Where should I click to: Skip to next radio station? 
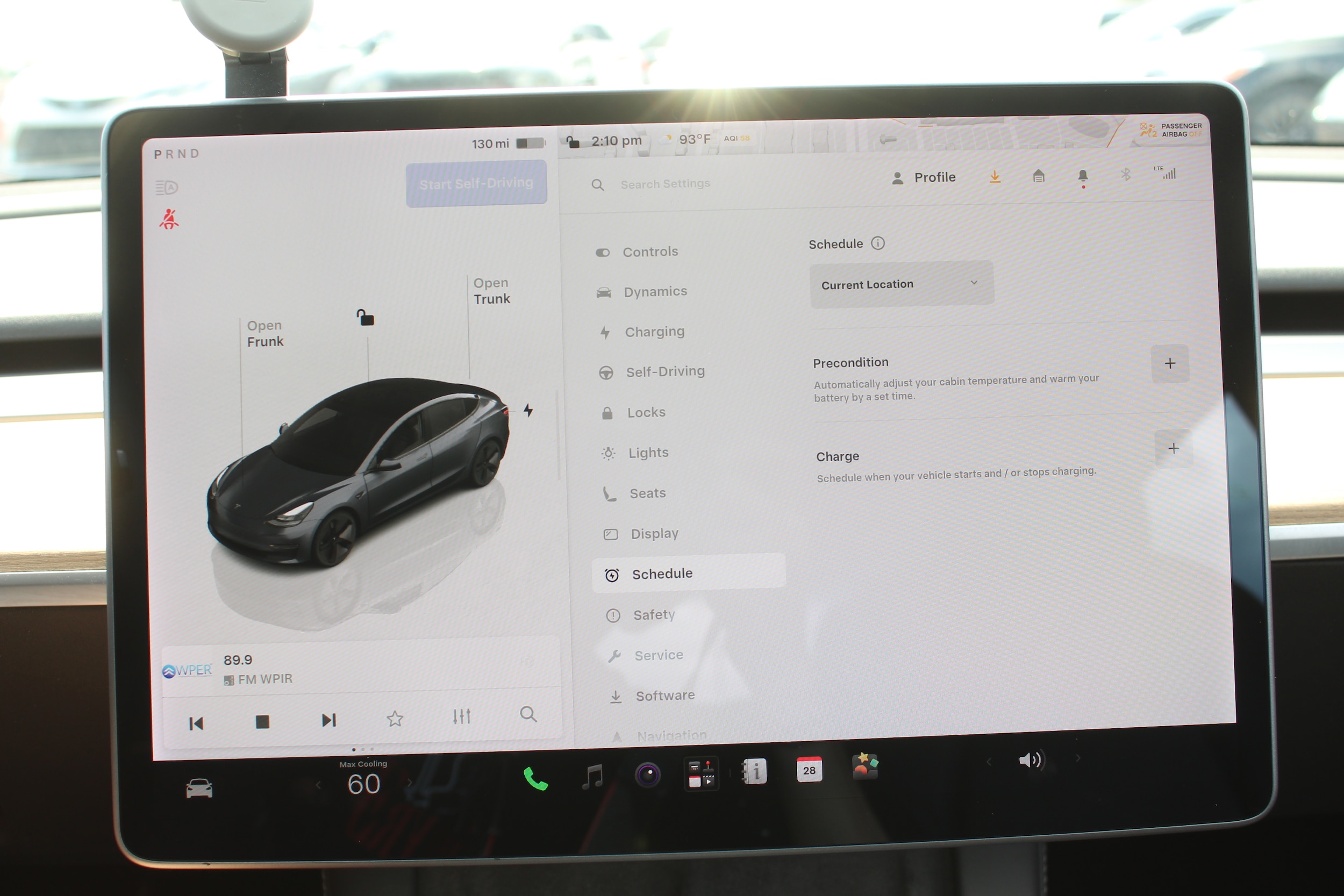click(328, 720)
